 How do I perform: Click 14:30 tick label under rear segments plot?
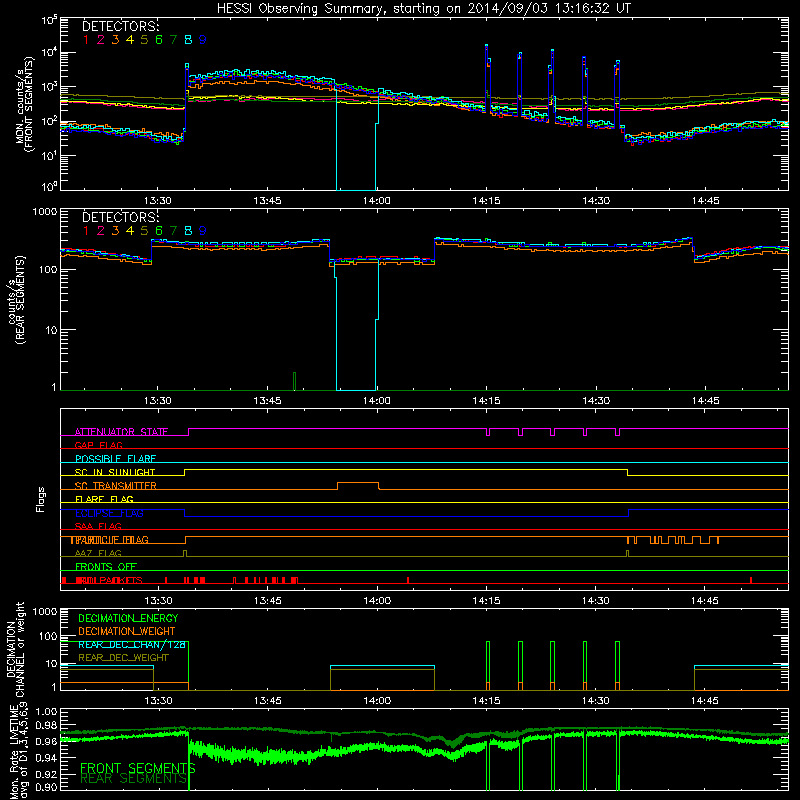[x=596, y=401]
